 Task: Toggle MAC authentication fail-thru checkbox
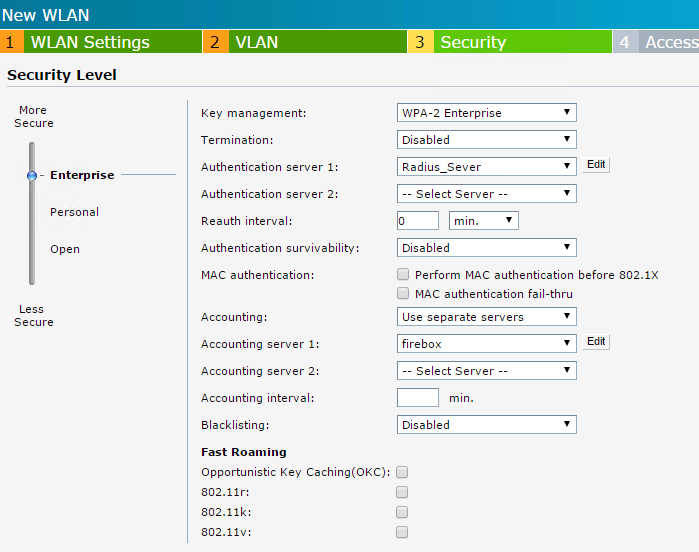403,294
